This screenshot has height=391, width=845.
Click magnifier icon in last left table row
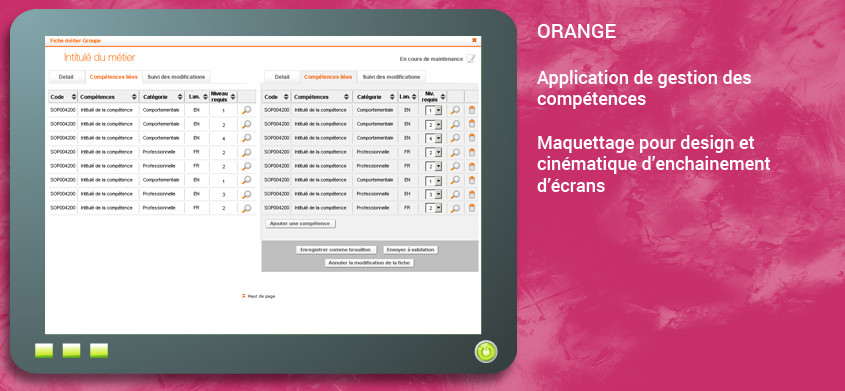246,208
